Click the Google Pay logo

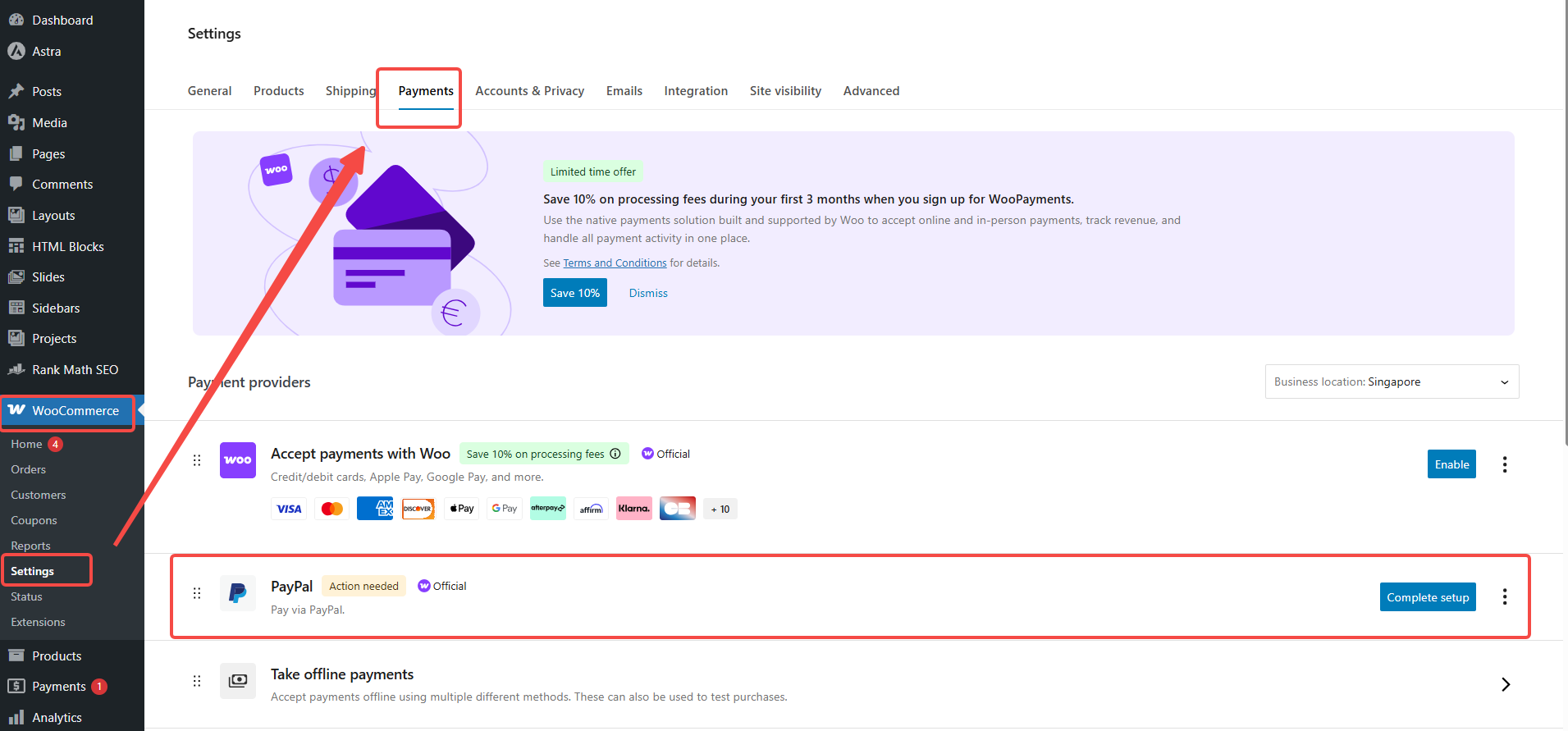pyautogui.click(x=505, y=509)
